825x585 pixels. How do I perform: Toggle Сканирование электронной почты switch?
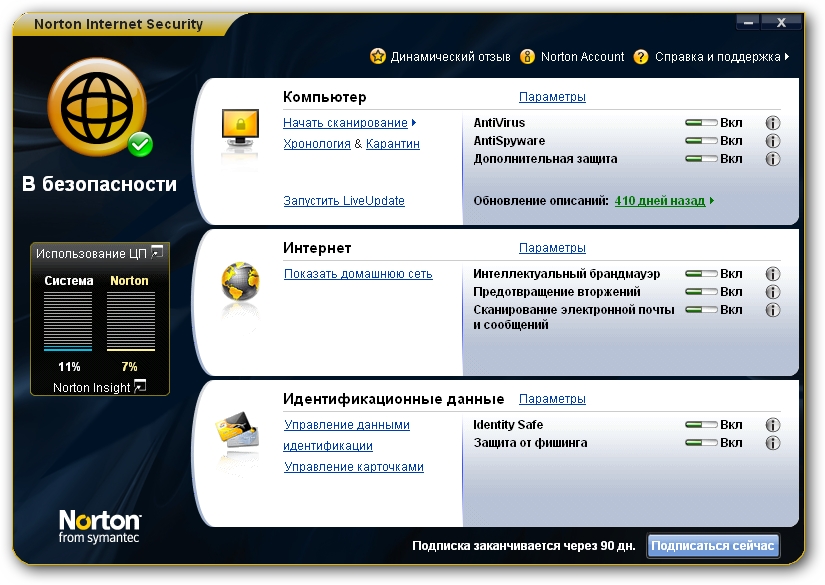[701, 310]
